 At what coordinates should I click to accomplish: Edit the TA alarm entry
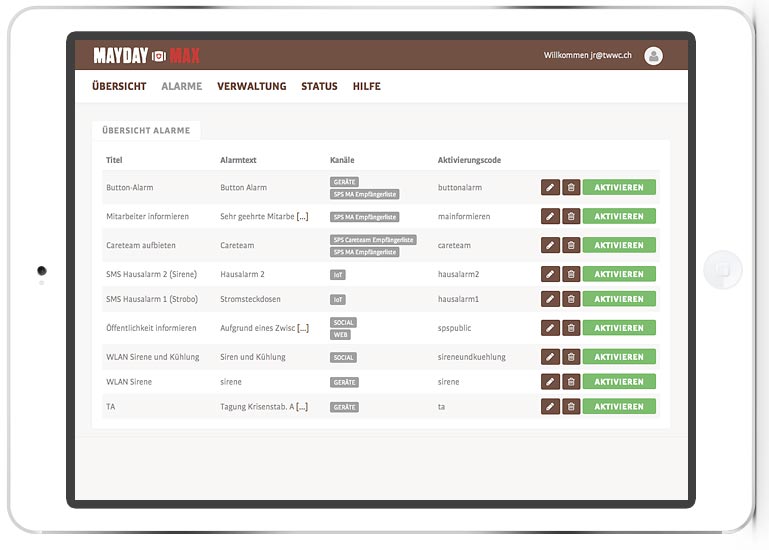coord(550,407)
